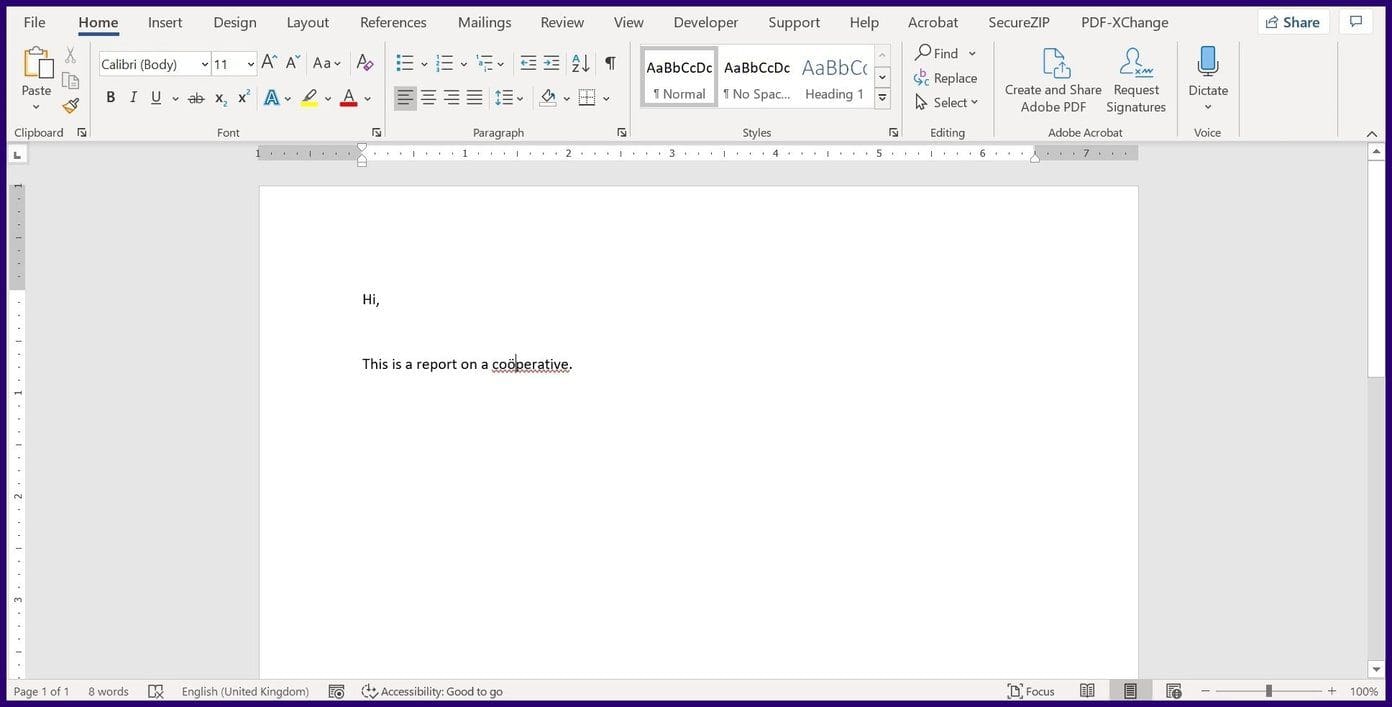The width and height of the screenshot is (1392, 707).
Task: Decrease paragraph indent
Action: 528,63
